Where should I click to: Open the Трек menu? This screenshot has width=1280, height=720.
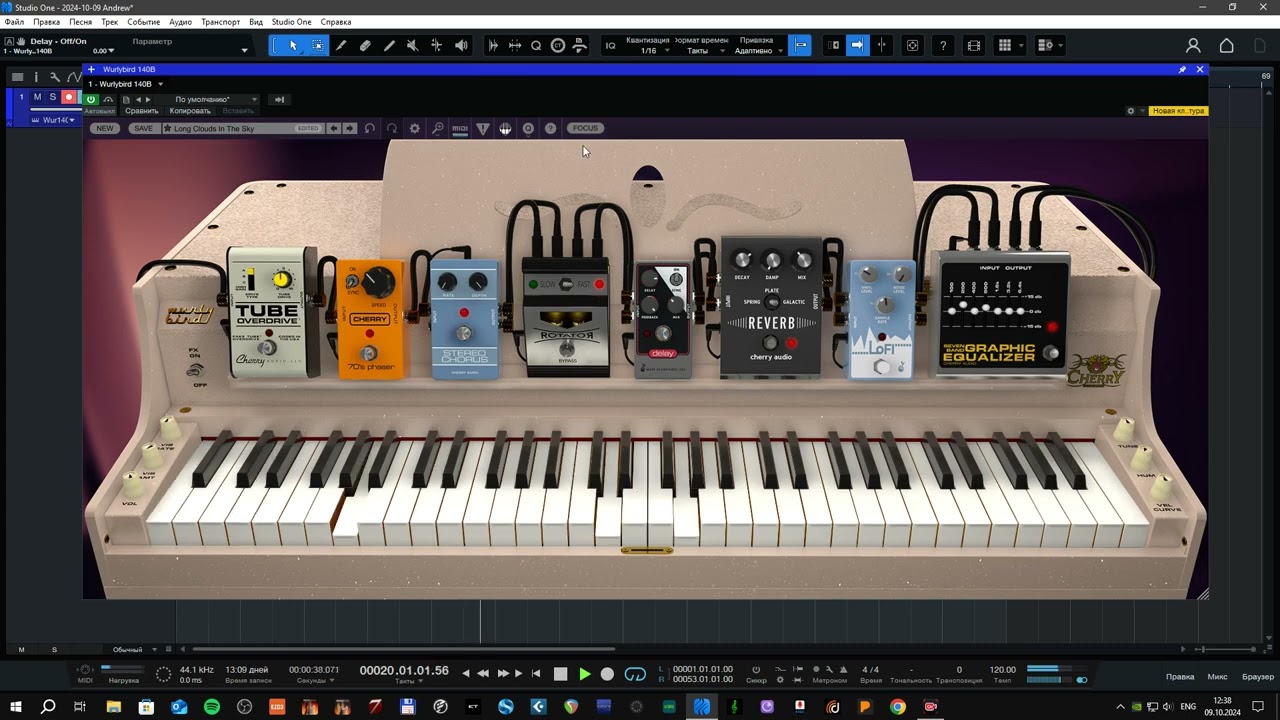coord(109,22)
